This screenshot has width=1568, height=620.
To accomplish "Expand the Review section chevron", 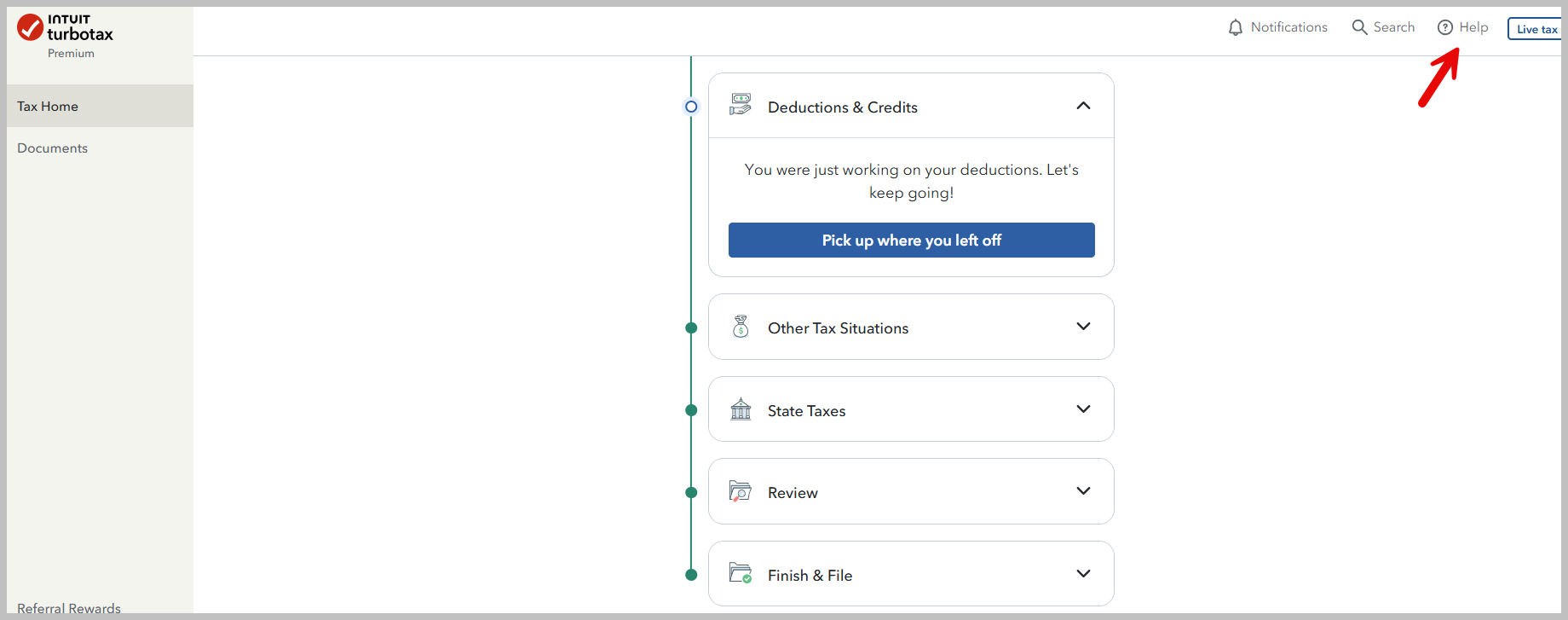I will 1083,491.
